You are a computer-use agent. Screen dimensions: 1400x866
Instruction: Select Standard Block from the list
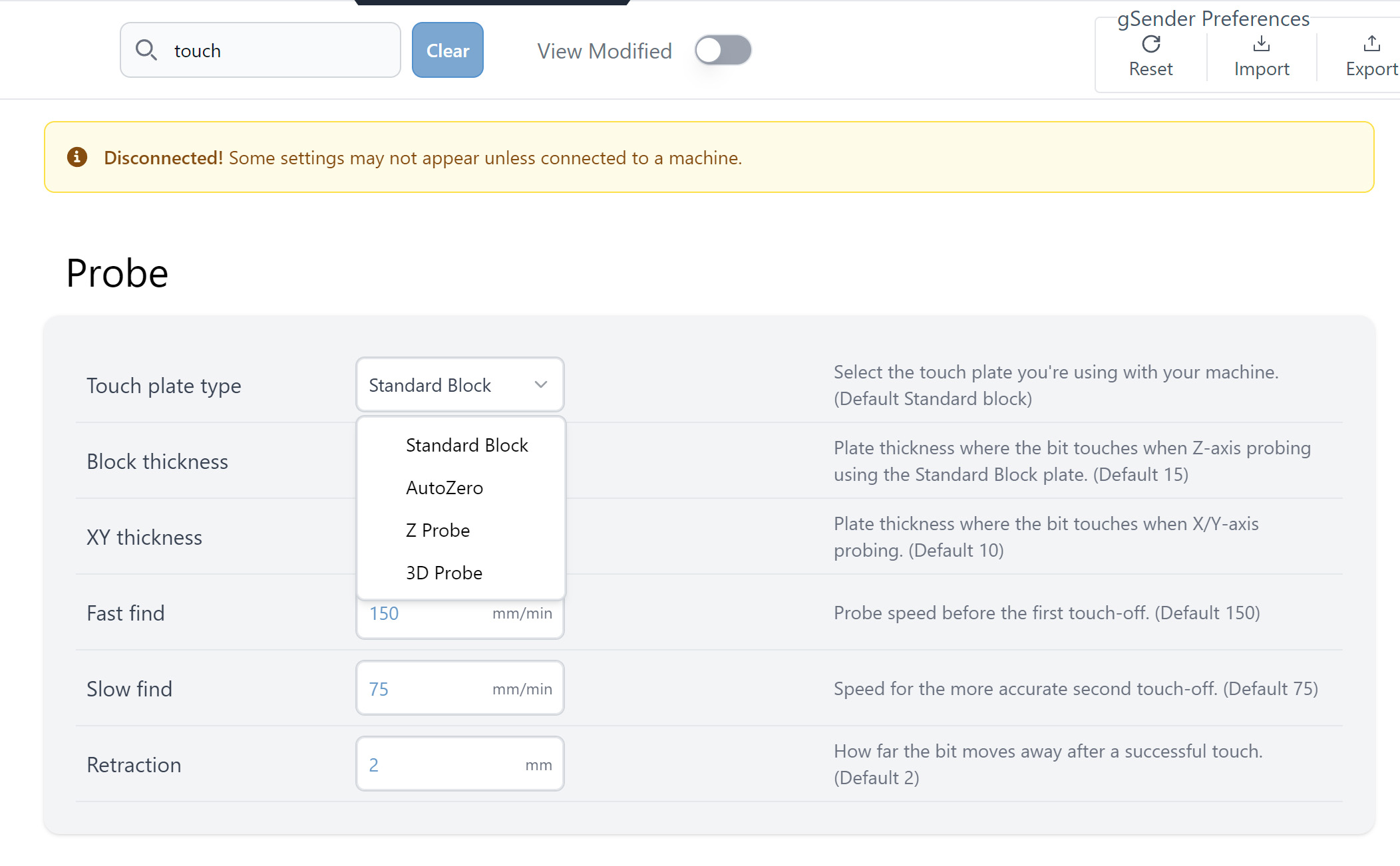coord(466,445)
